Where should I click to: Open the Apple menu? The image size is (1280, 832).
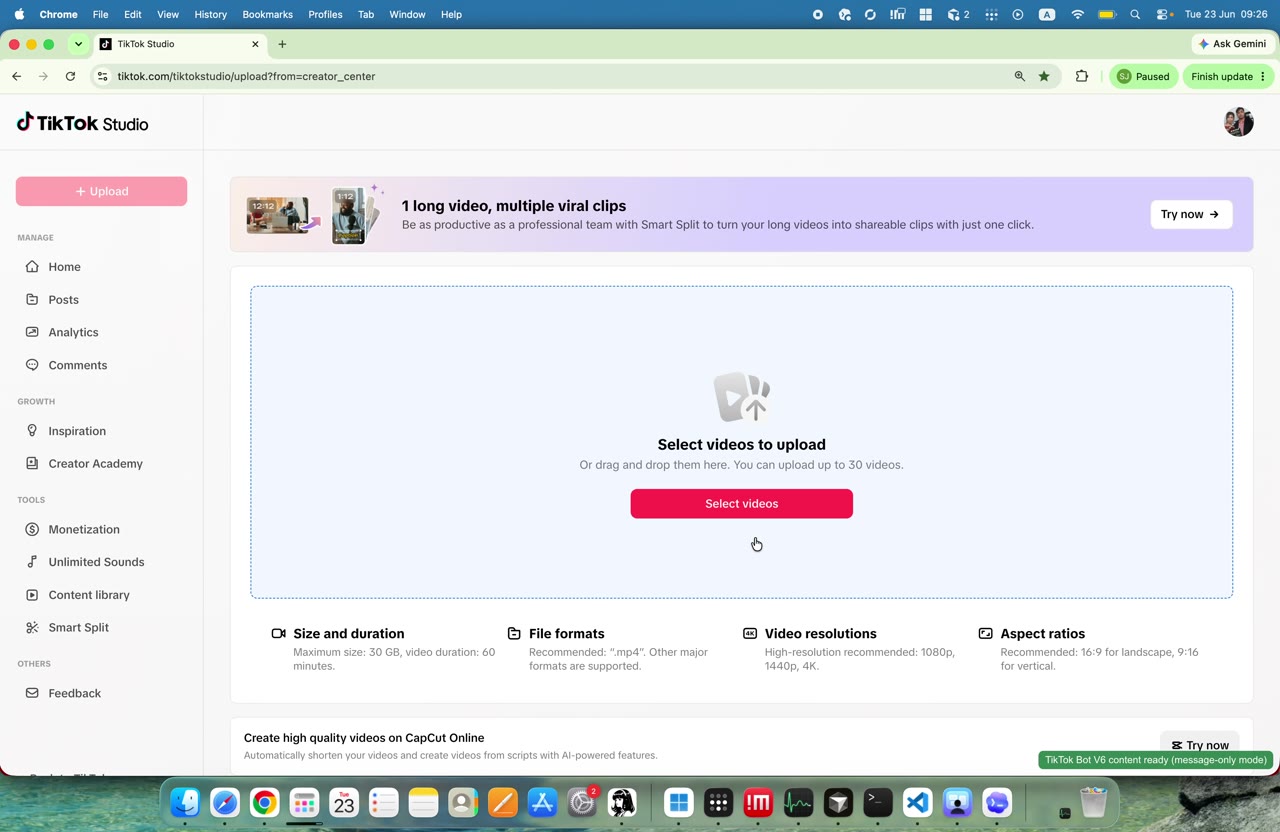tap(19, 14)
